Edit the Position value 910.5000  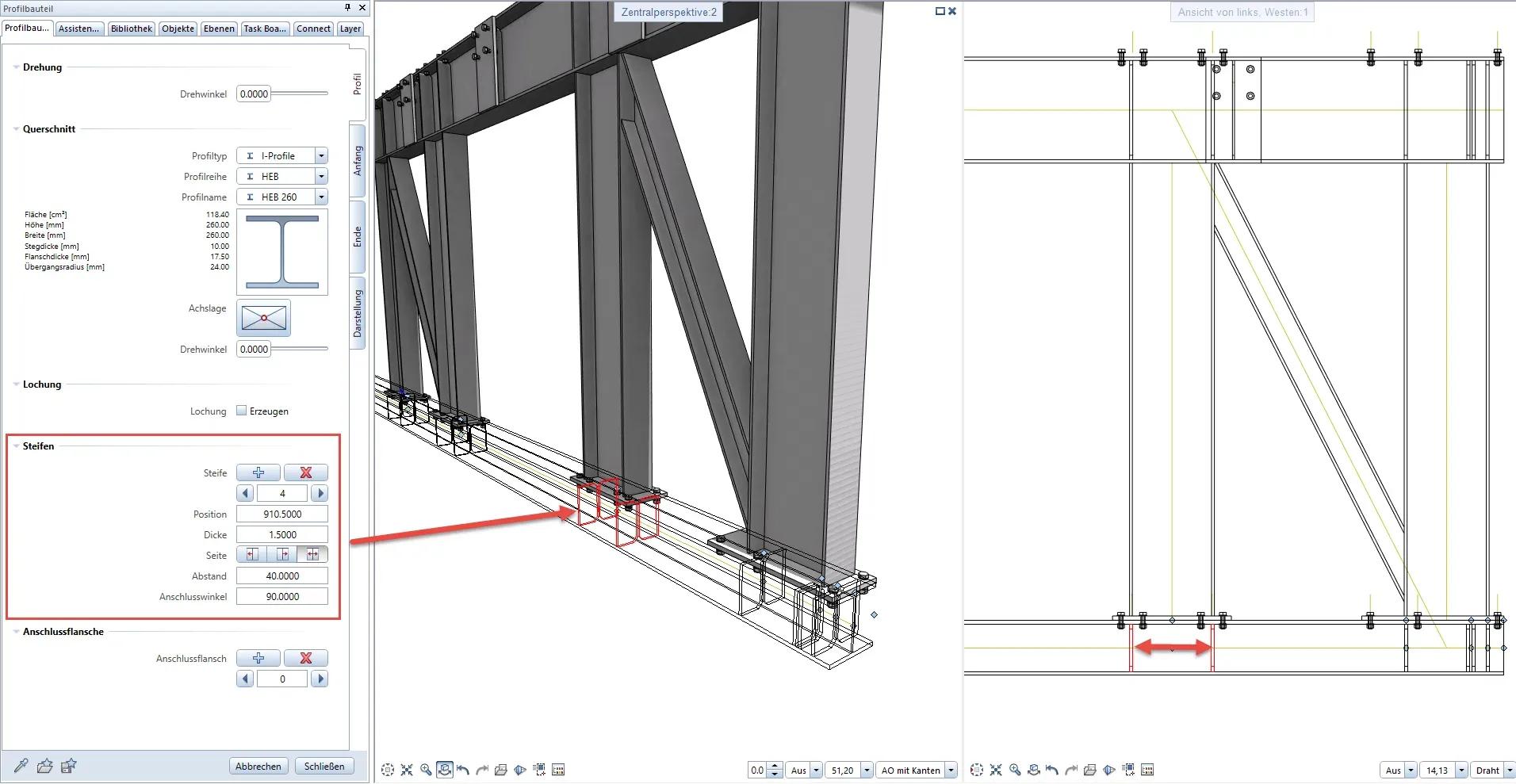pos(282,514)
